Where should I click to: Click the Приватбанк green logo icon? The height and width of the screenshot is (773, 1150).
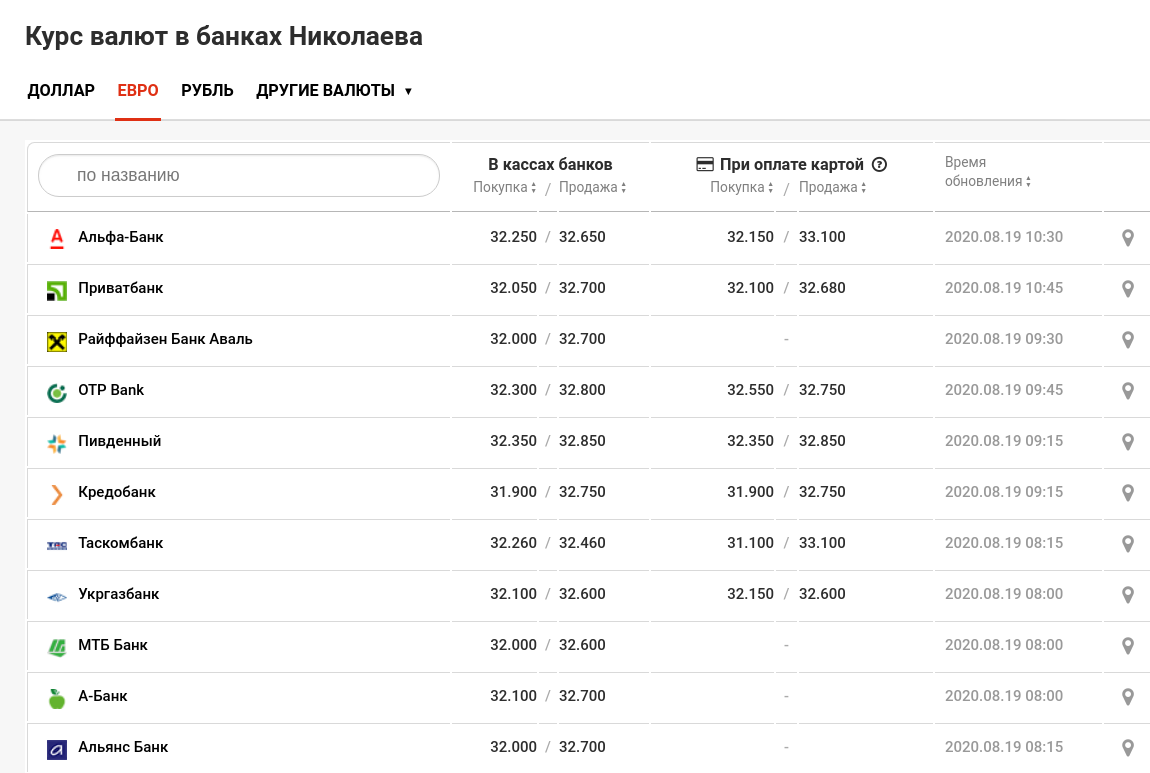click(56, 290)
